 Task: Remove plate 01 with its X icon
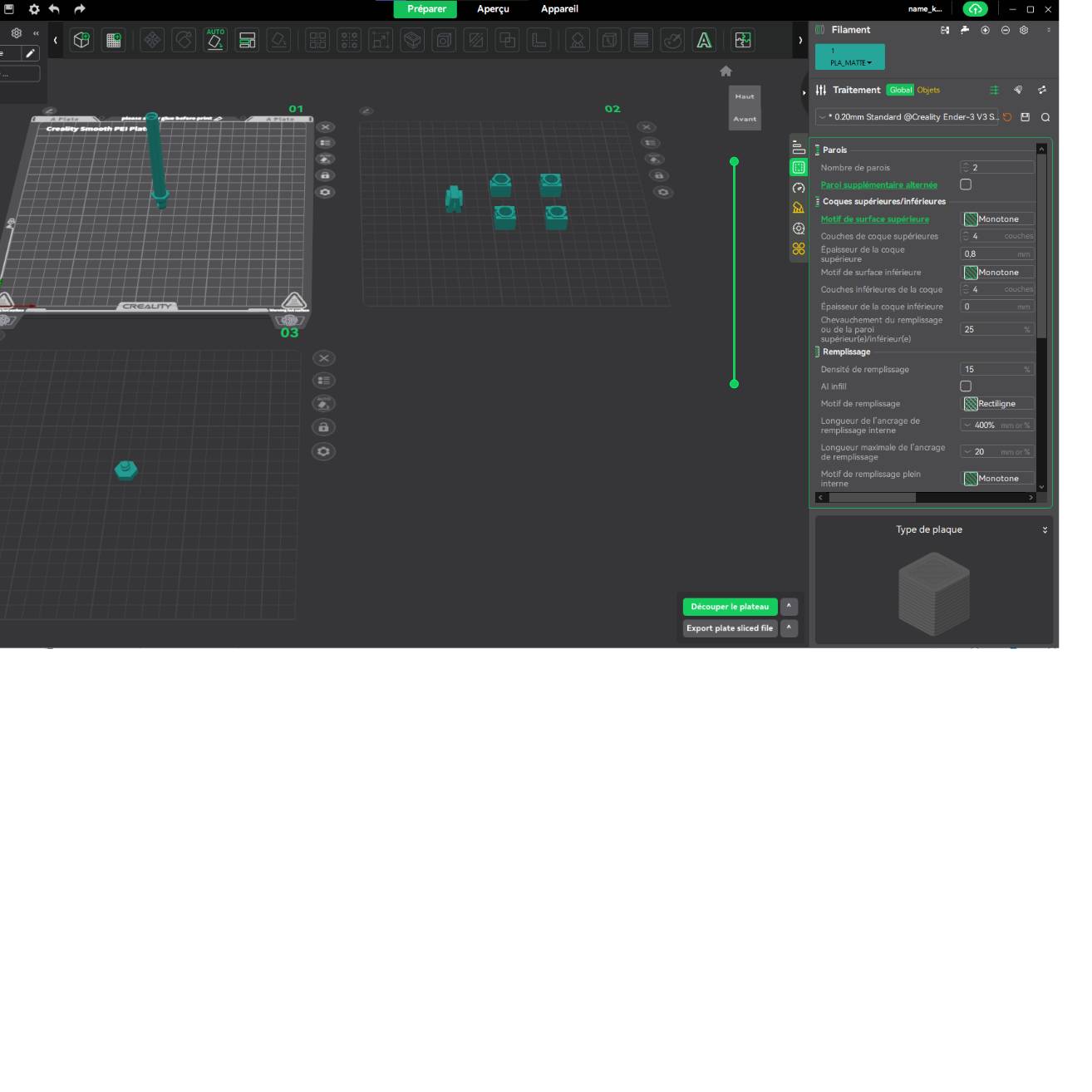326,127
